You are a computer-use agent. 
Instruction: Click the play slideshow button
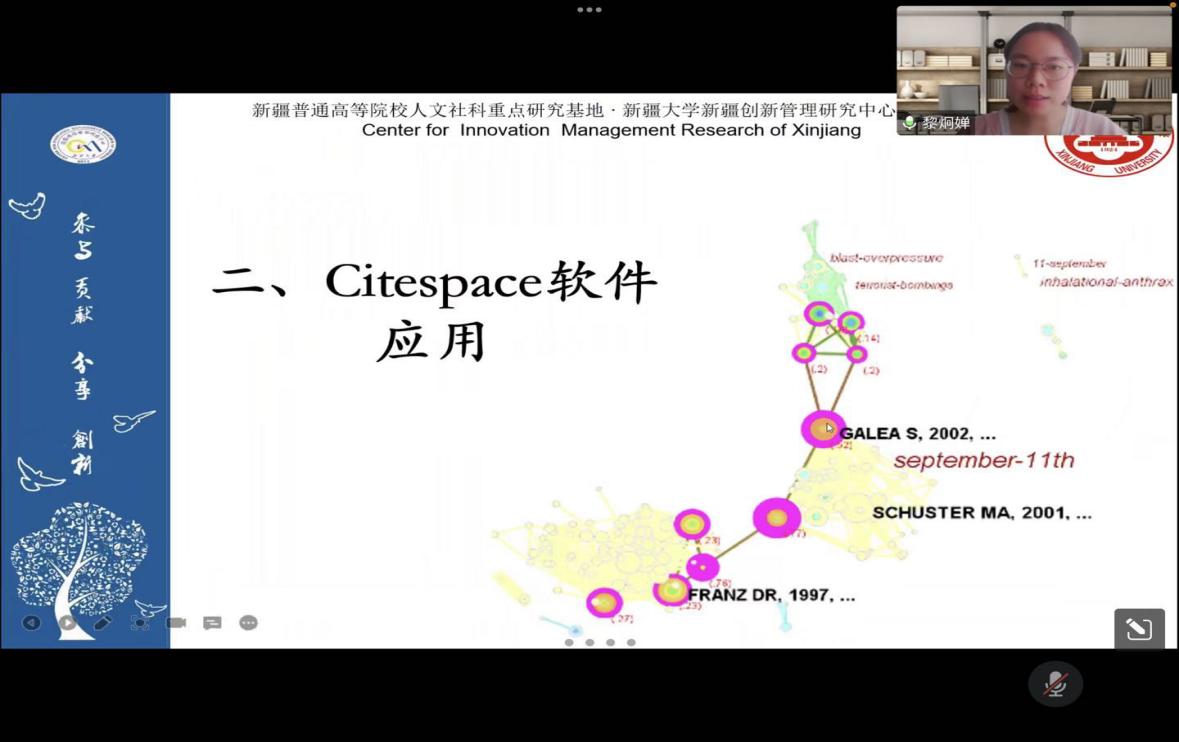[68, 622]
